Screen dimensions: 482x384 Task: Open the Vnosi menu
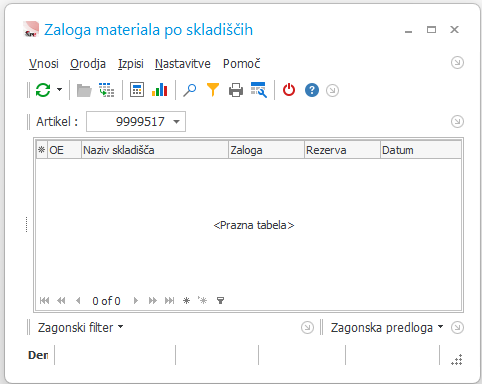pyautogui.click(x=44, y=64)
